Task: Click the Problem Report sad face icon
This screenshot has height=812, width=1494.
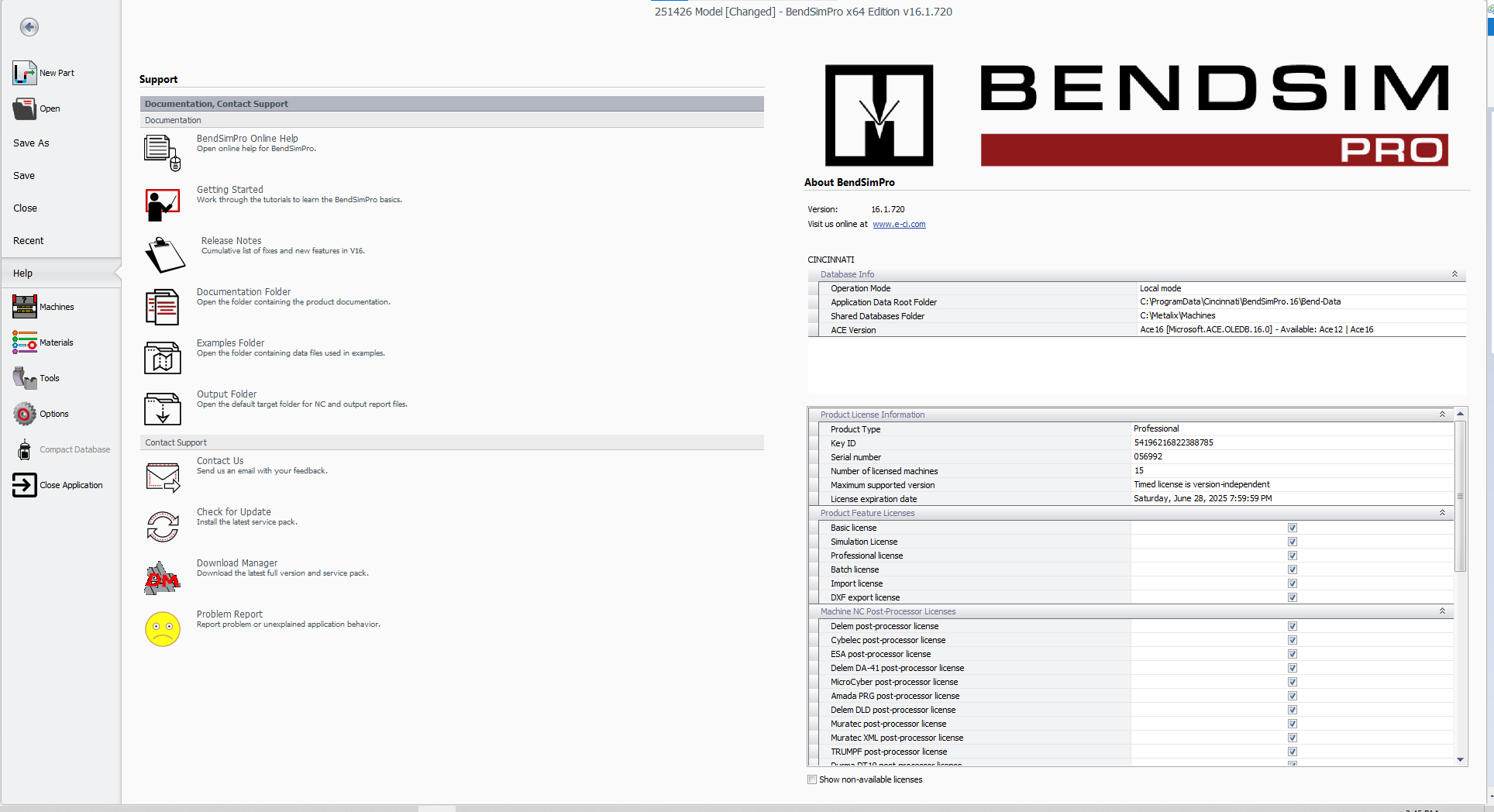Action: pos(163,628)
